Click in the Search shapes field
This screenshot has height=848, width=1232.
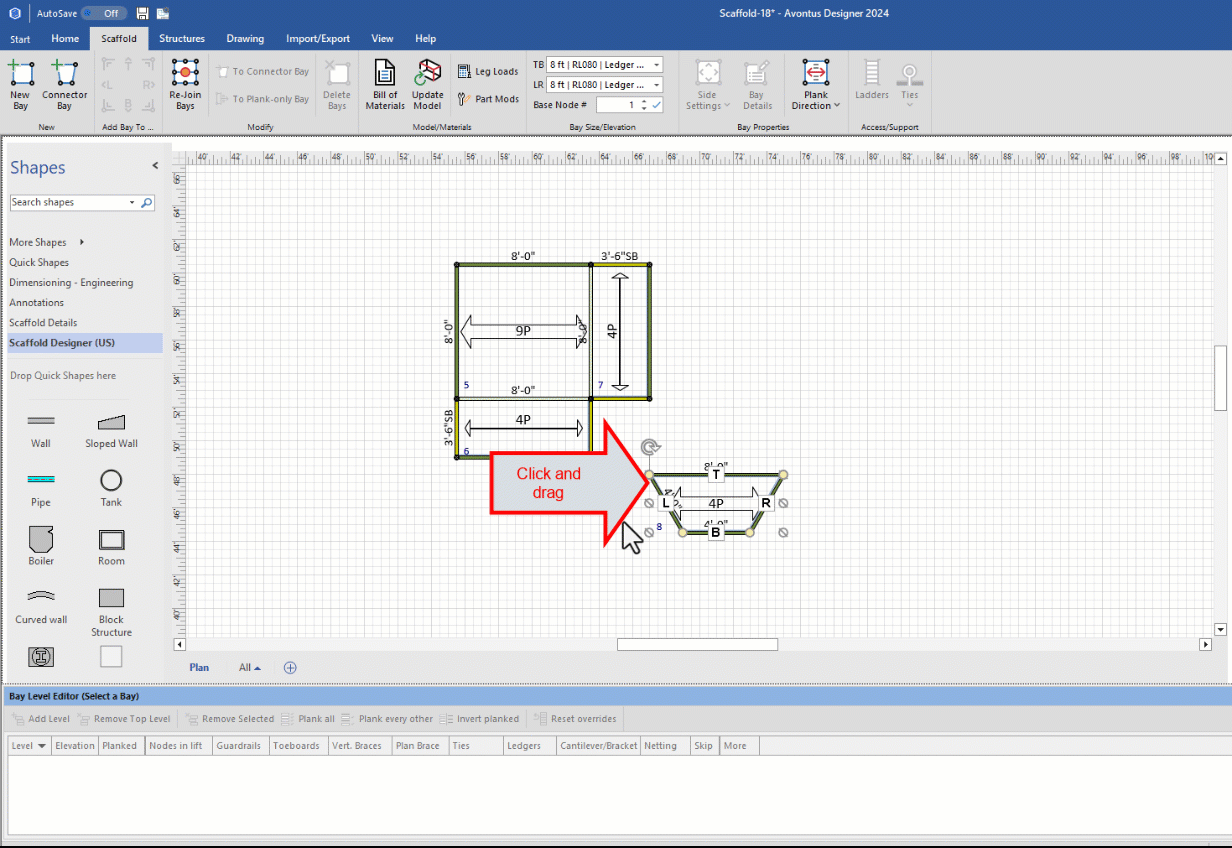tap(68, 202)
